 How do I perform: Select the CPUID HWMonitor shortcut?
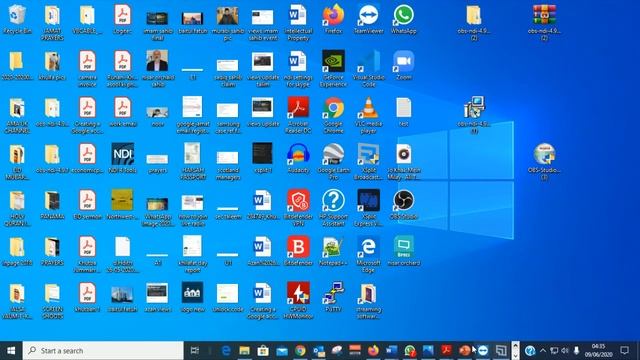(298, 300)
